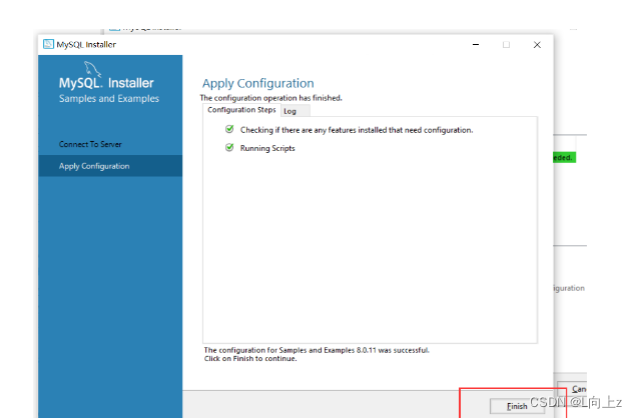Screen dimensions: 637x418
Task: Click the green check beside Running Scripts
Action: (230, 147)
